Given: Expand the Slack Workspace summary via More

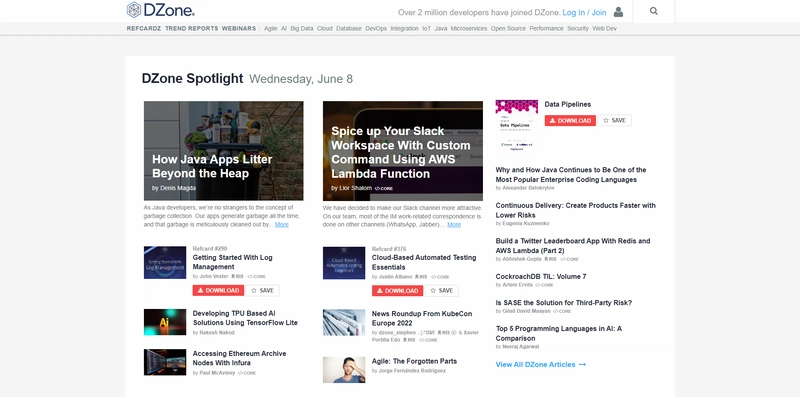Looking at the screenshot, I should pyautogui.click(x=454, y=225).
